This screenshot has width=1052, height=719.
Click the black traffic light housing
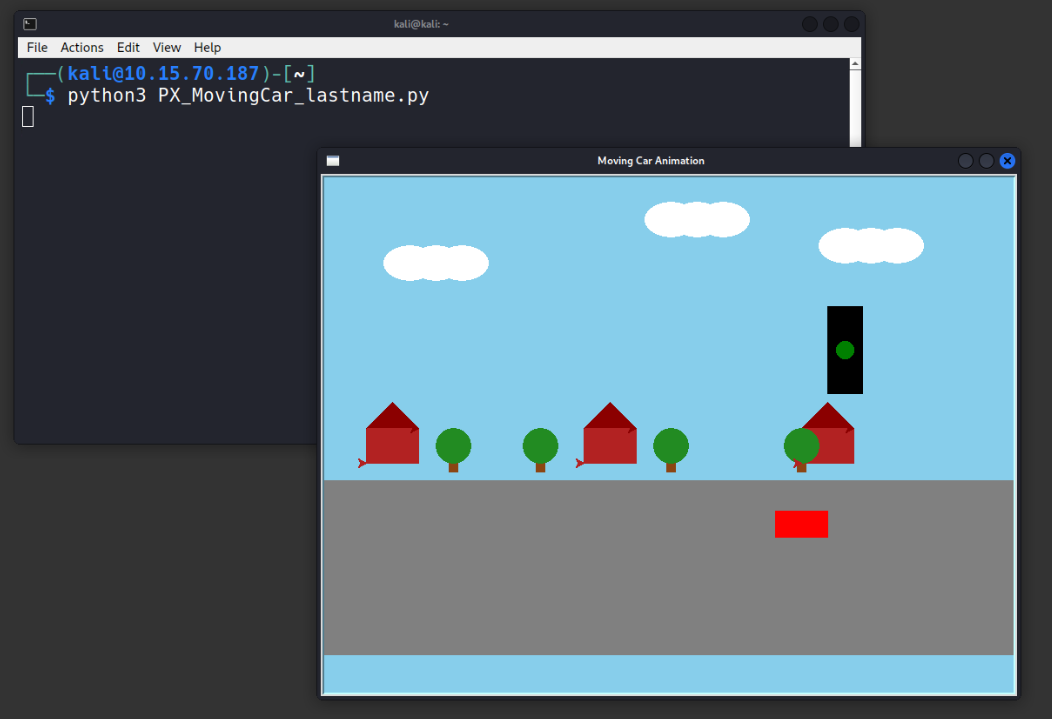click(x=845, y=322)
